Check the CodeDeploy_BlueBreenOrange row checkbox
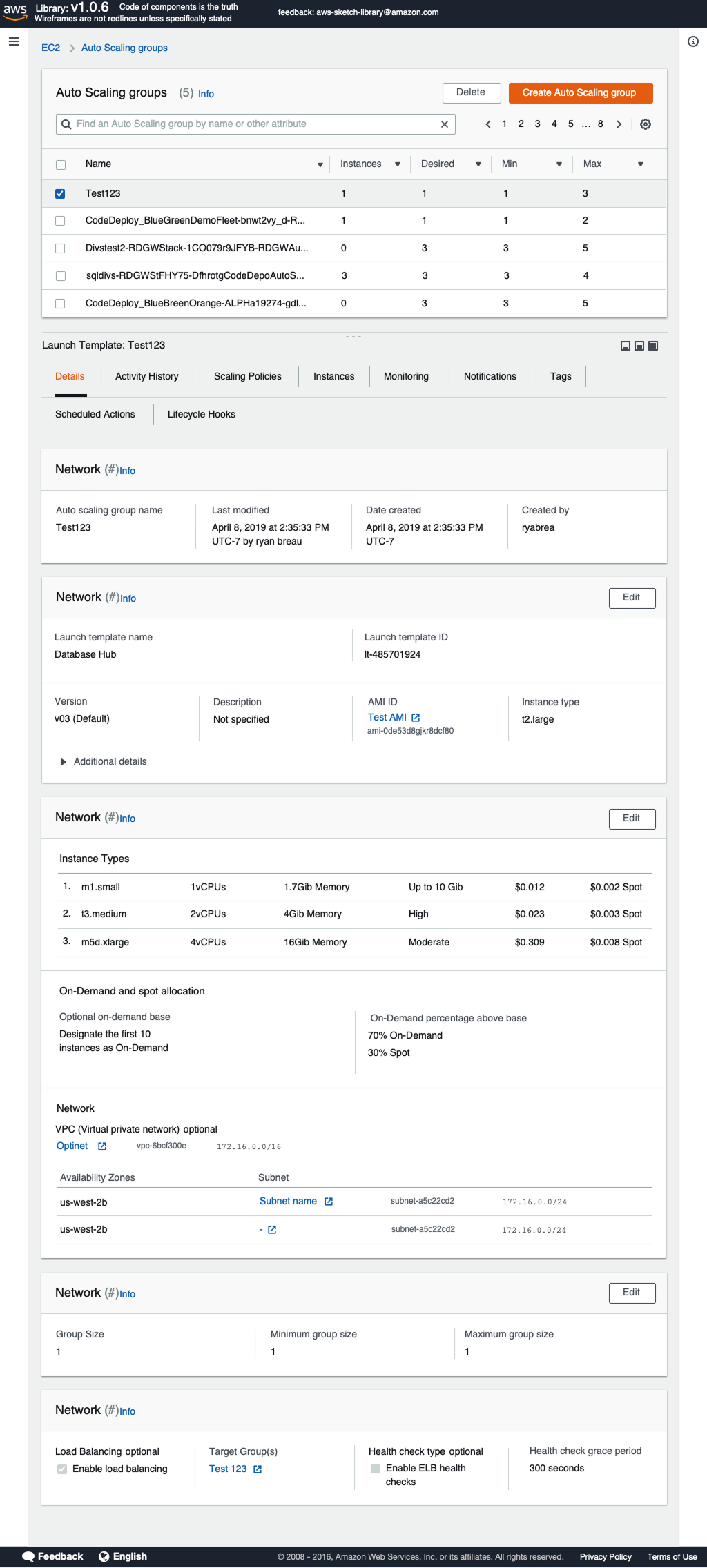Screen dimensions: 707x1568 pyautogui.click(x=60, y=304)
